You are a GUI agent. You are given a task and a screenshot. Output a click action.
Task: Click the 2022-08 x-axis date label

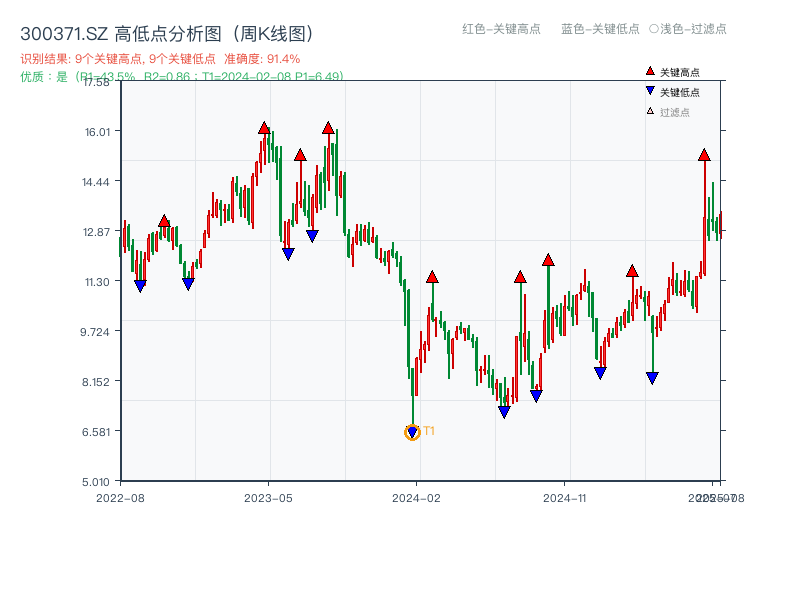120,498
